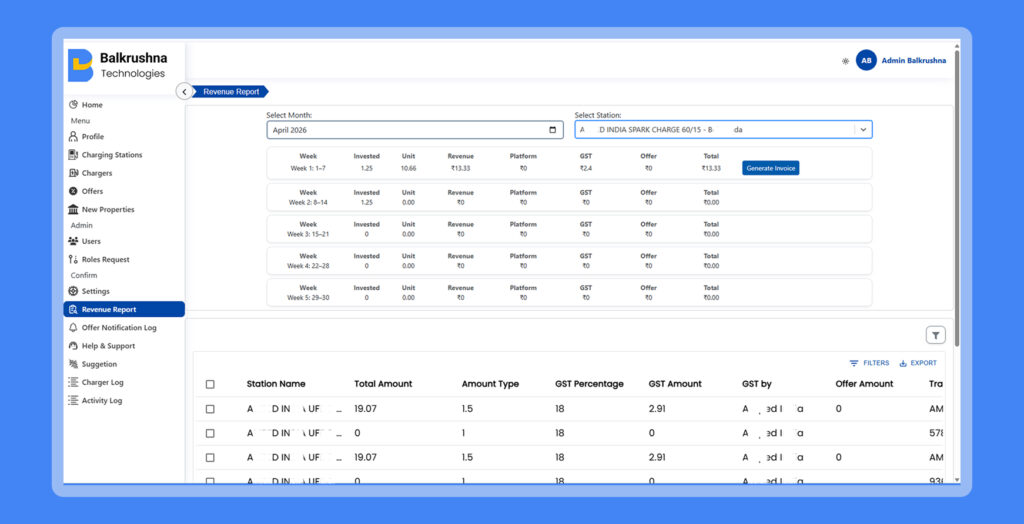Toggle the sun theme icon
Image resolution: width=1024 pixels, height=524 pixels.
[845, 61]
